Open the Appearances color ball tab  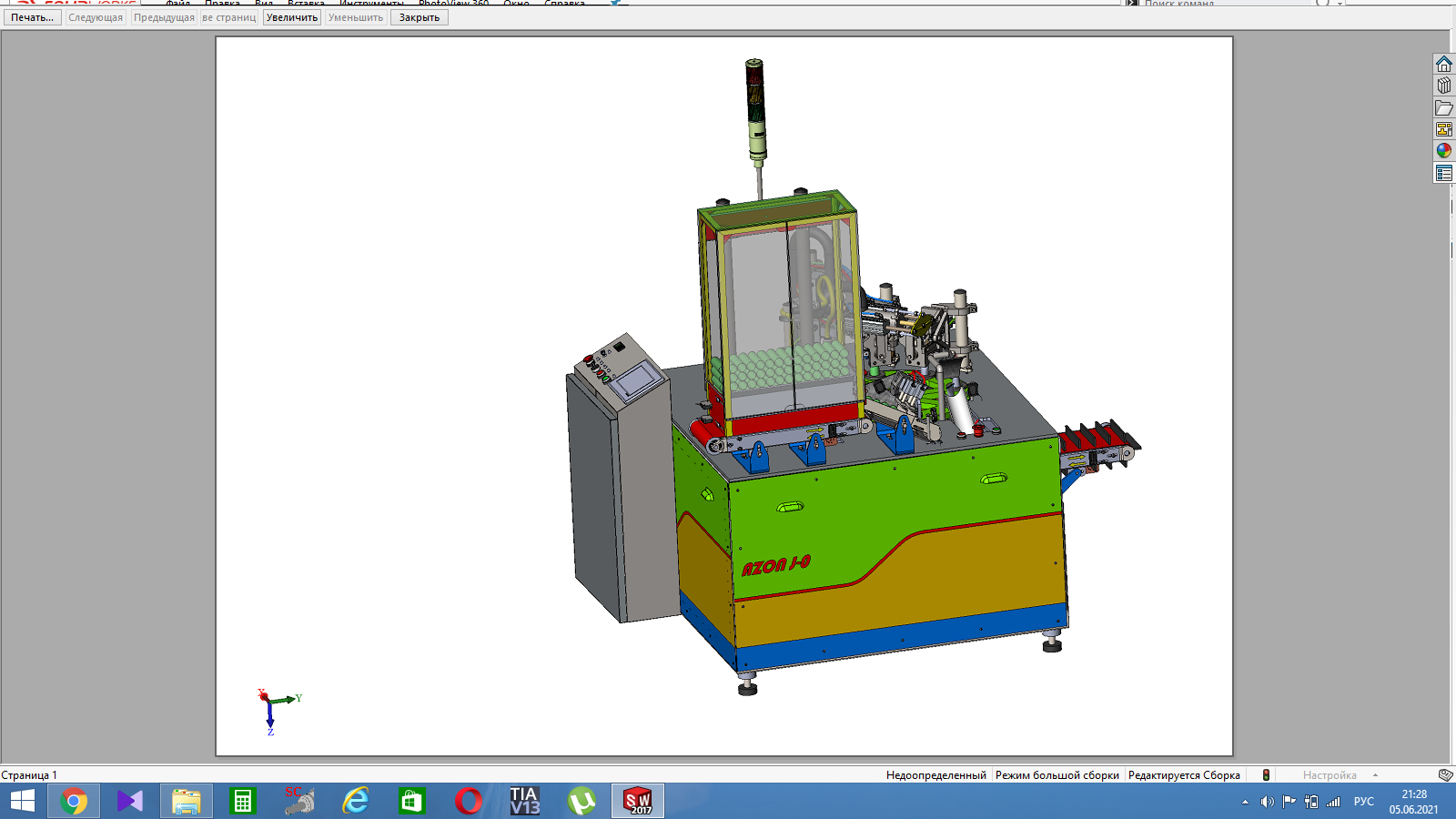tap(1443, 151)
